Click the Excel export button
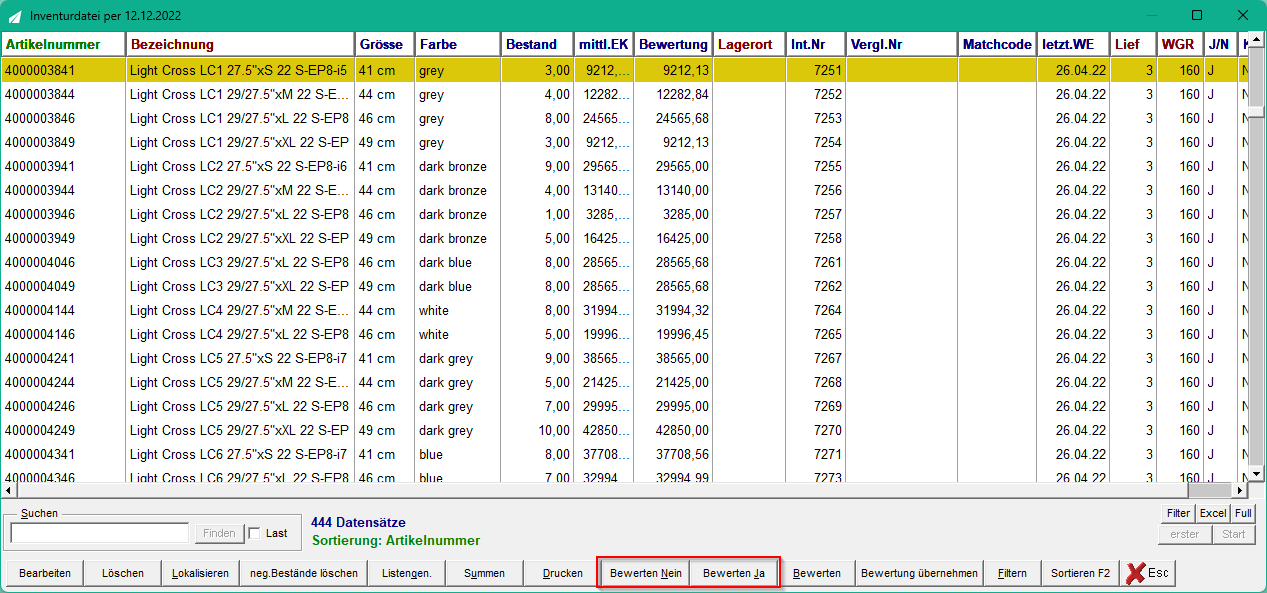The width and height of the screenshot is (1267, 593). (x=1213, y=513)
